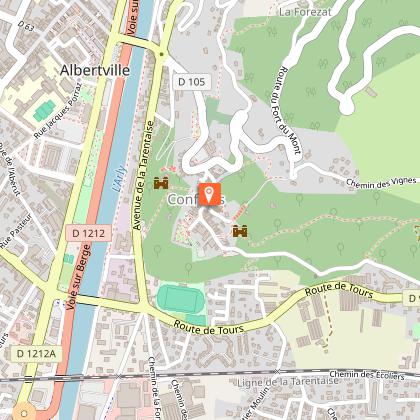The image size is (420, 420).
Task: Click the Rue Jacques Porraz street label
Action: pyautogui.click(x=57, y=110)
